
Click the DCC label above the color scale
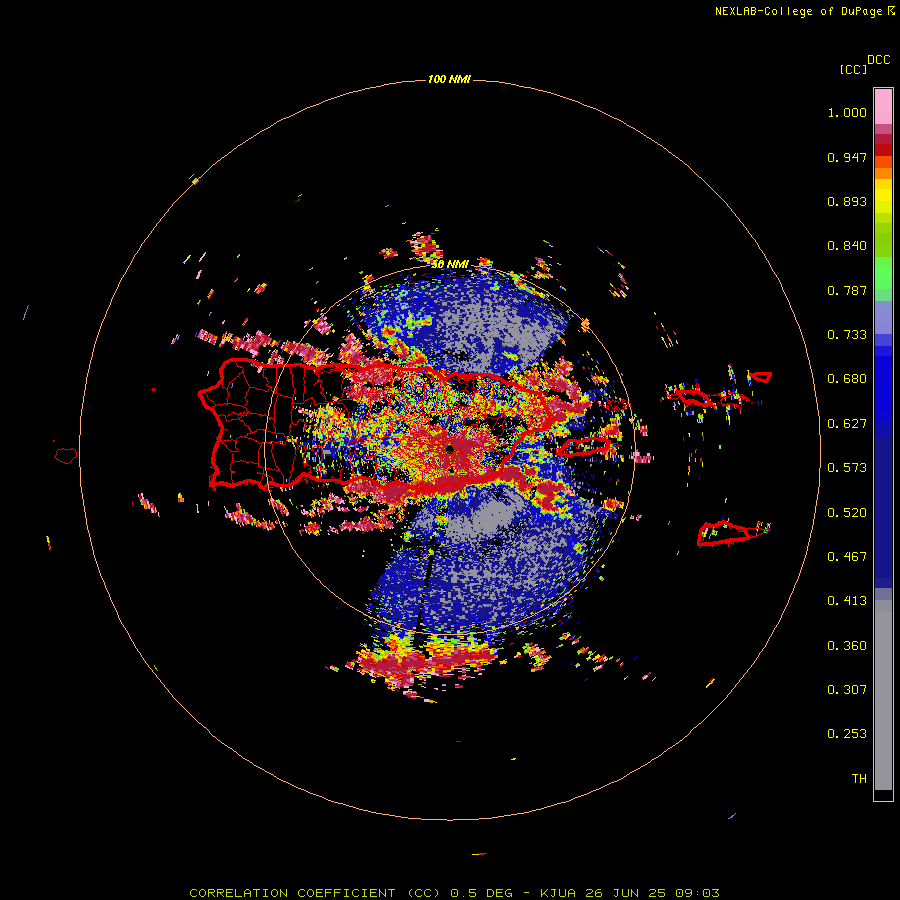(x=878, y=60)
